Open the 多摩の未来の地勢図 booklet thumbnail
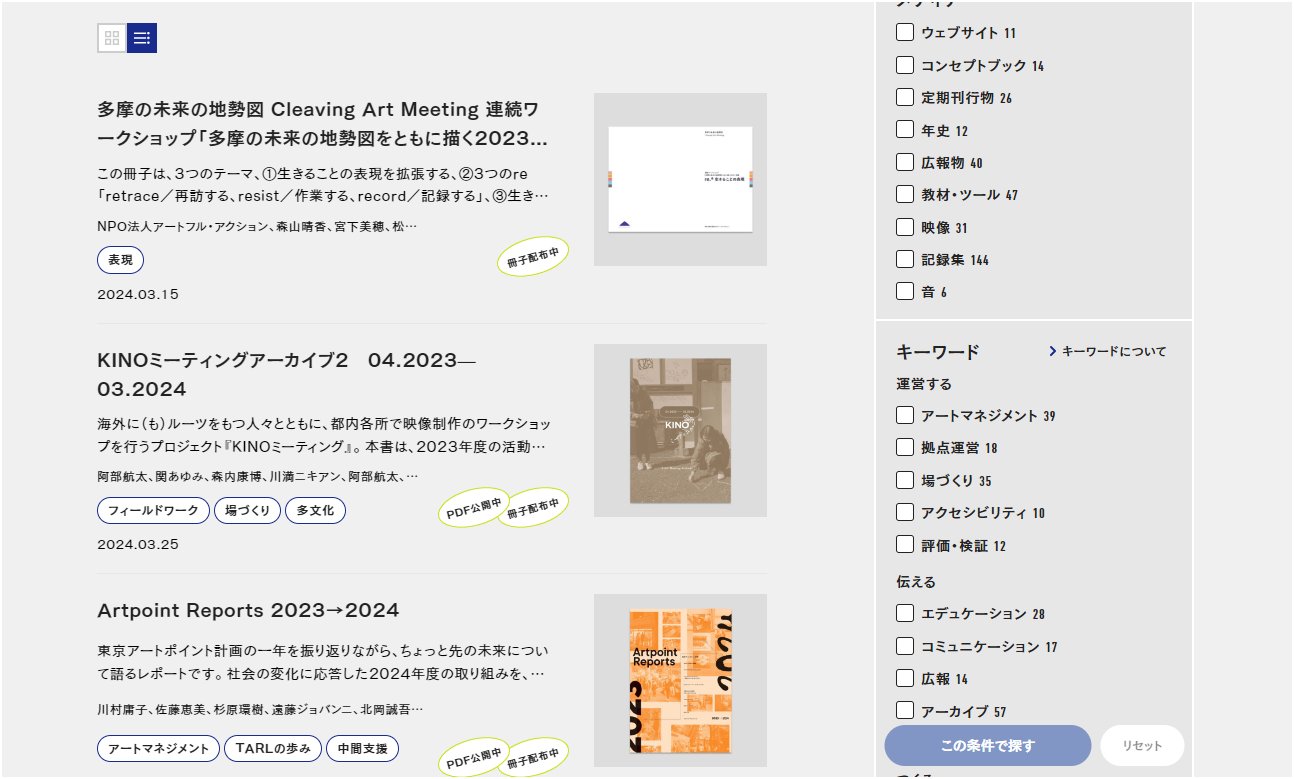 680,179
